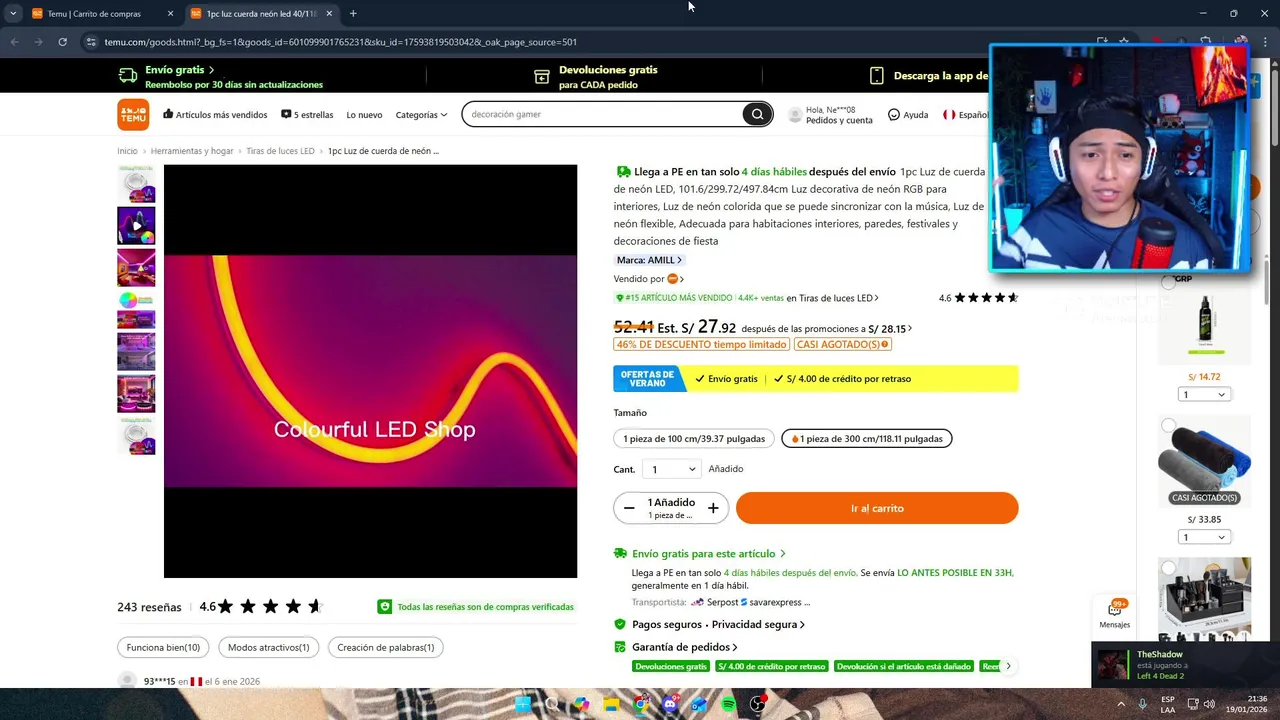Image resolution: width=1280 pixels, height=720 pixels.
Task: Click the Envío gratis truck icon in banner
Action: 128,76
